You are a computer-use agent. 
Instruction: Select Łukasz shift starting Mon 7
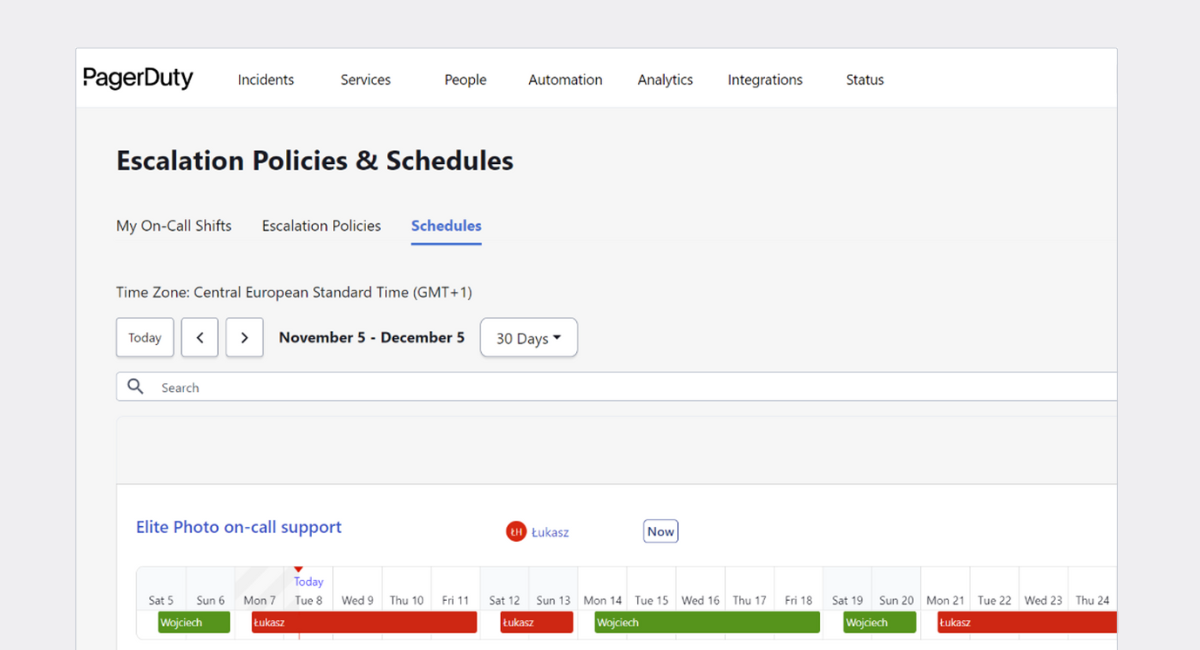pos(364,622)
